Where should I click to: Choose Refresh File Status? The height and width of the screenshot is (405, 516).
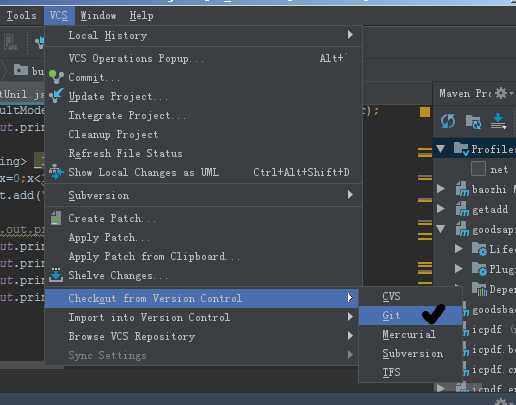[203, 153]
